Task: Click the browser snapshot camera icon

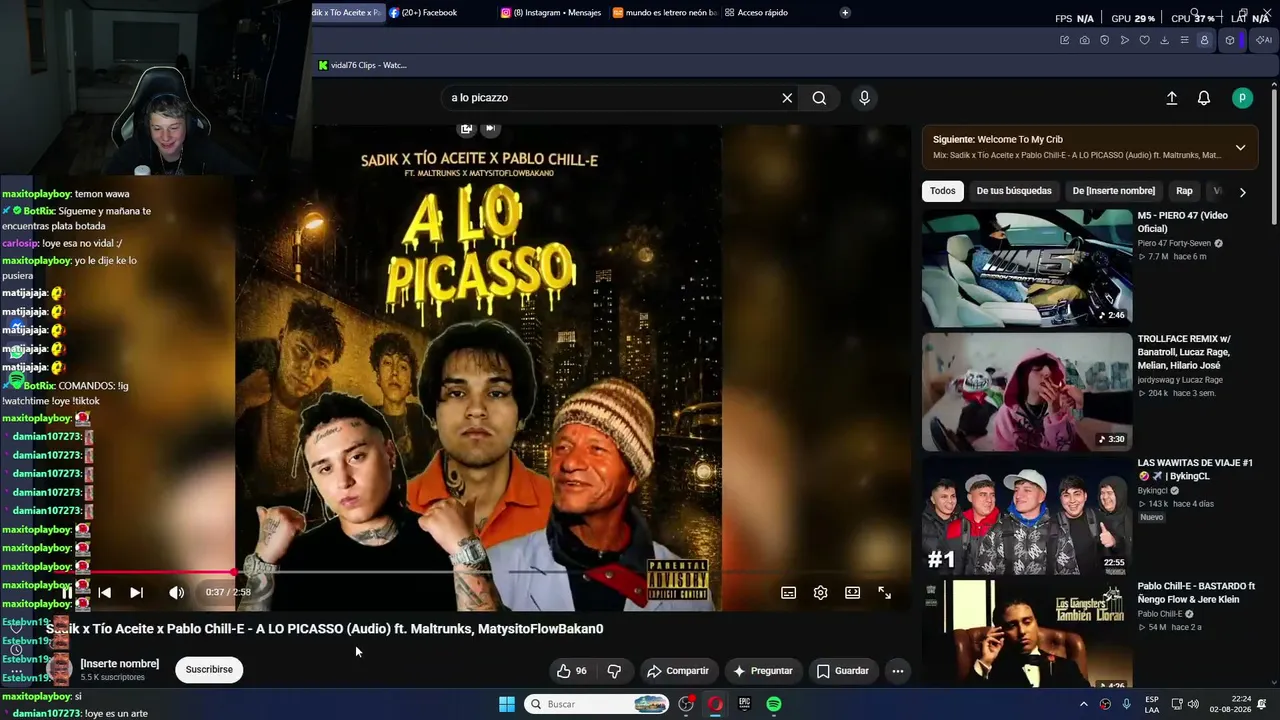Action: pos(1084,40)
